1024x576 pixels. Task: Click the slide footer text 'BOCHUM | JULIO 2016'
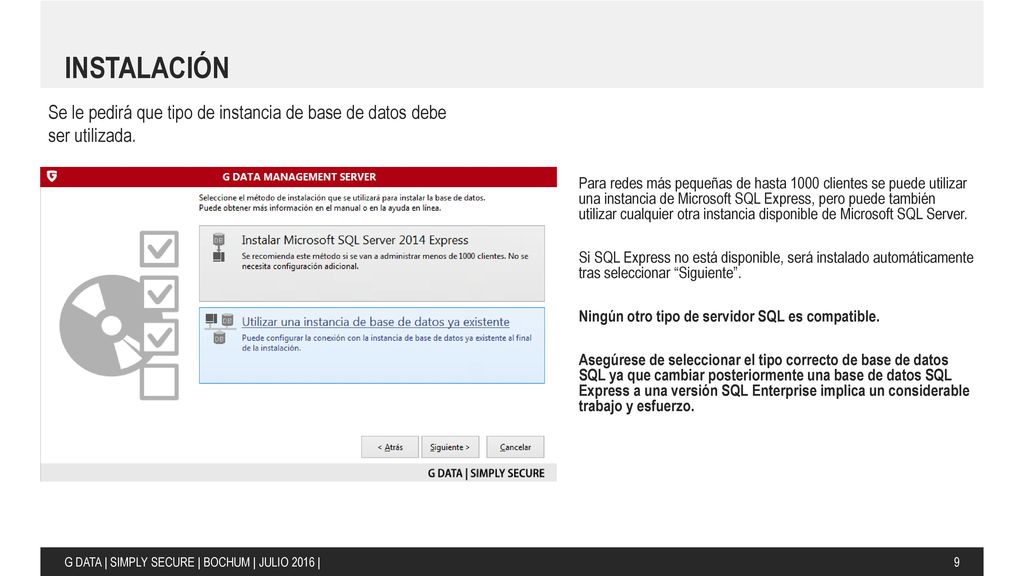(x=259, y=562)
